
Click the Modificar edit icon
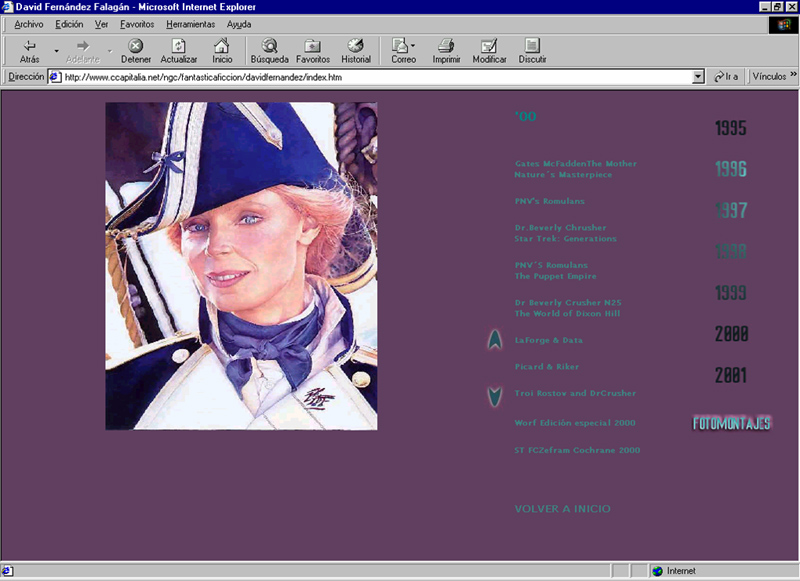tap(489, 46)
